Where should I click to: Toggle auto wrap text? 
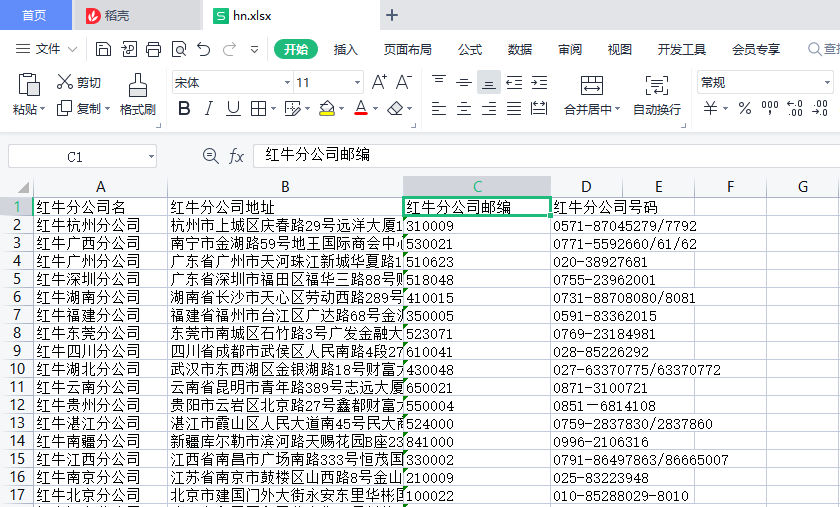pyautogui.click(x=657, y=94)
